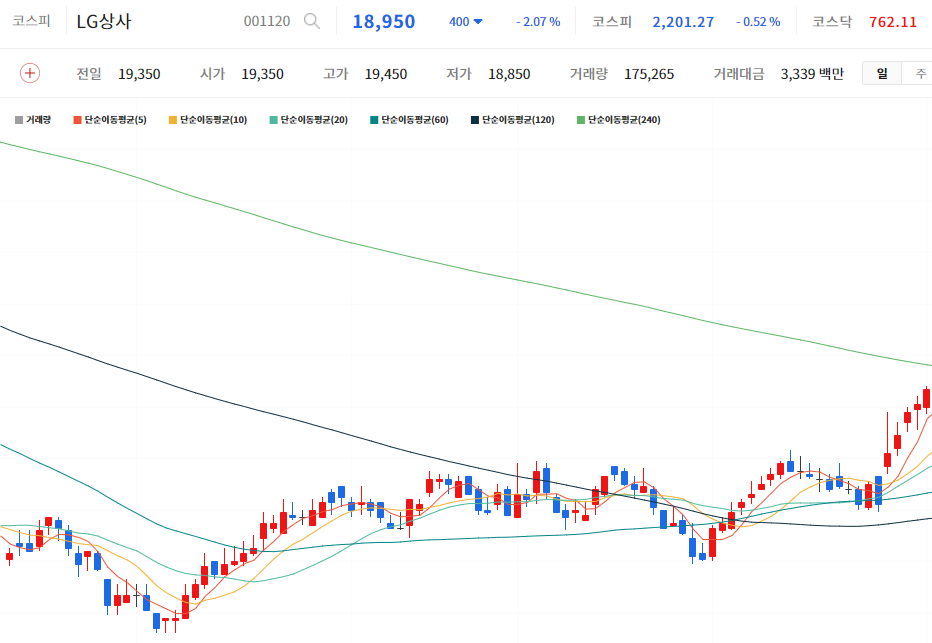Click the 코스닥 index label
Viewport: 932px width, 643px height.
click(832, 22)
